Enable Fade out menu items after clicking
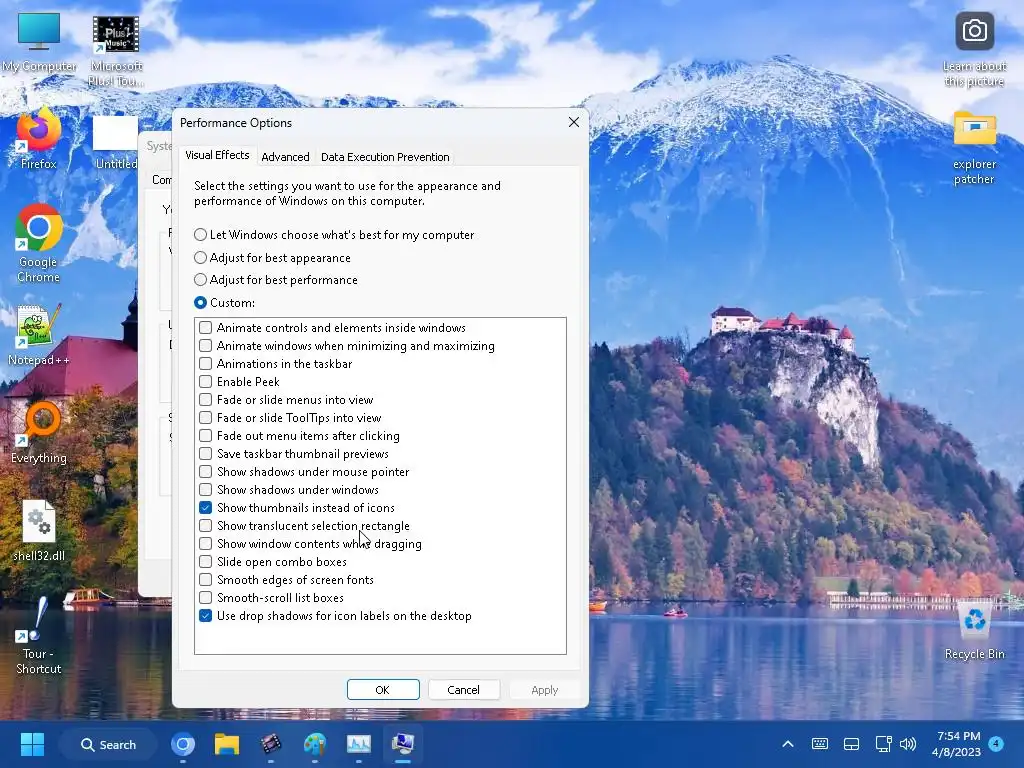The image size is (1024, 768). pos(205,436)
